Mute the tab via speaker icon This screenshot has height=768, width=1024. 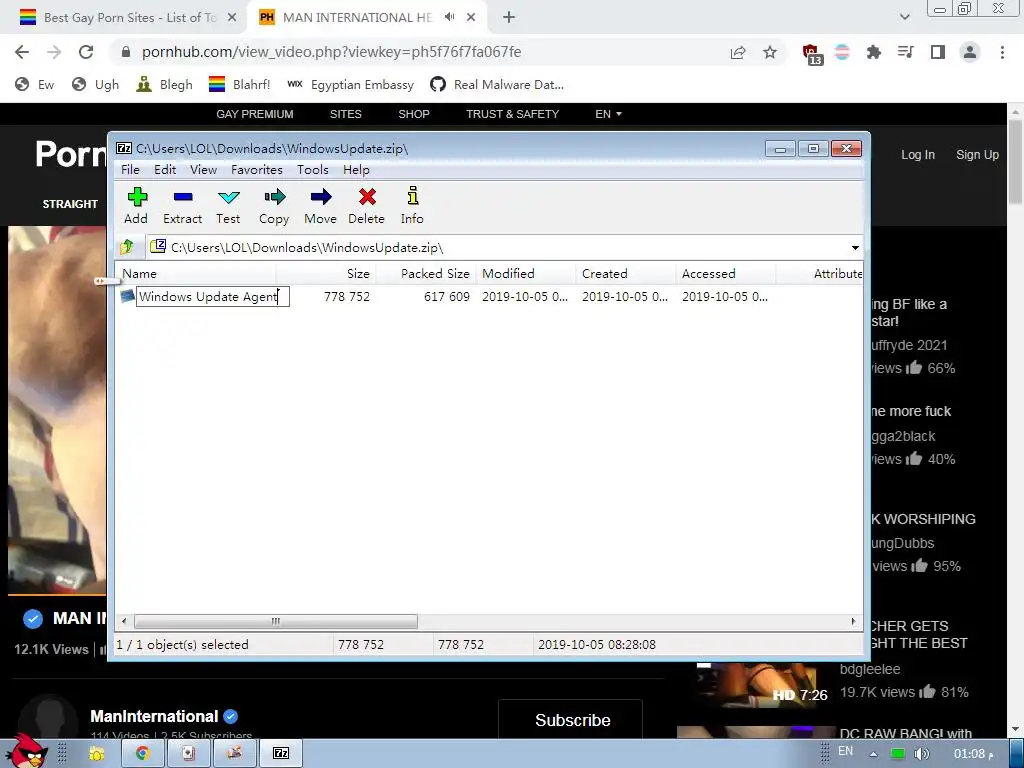pyautogui.click(x=449, y=17)
